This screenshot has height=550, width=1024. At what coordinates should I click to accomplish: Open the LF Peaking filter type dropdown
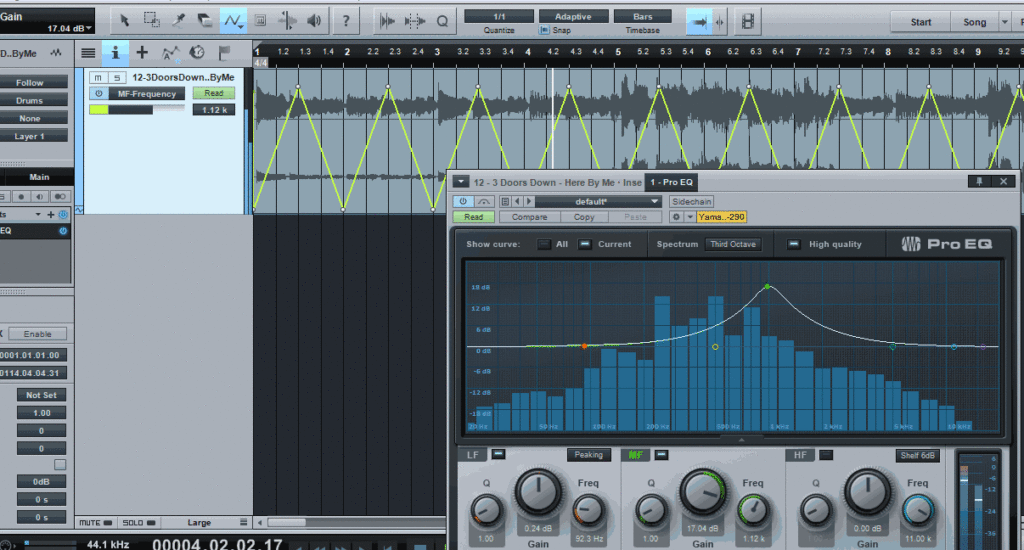(588, 455)
